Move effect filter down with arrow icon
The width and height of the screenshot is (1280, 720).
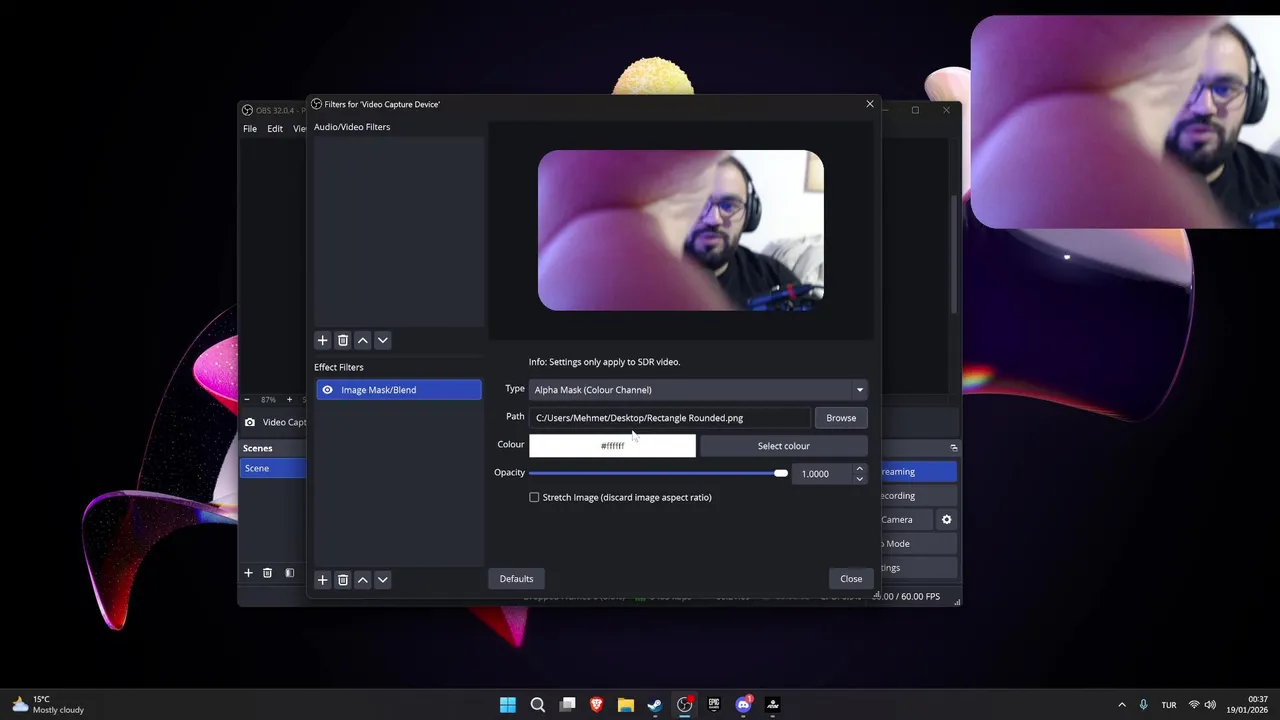pyautogui.click(x=382, y=579)
